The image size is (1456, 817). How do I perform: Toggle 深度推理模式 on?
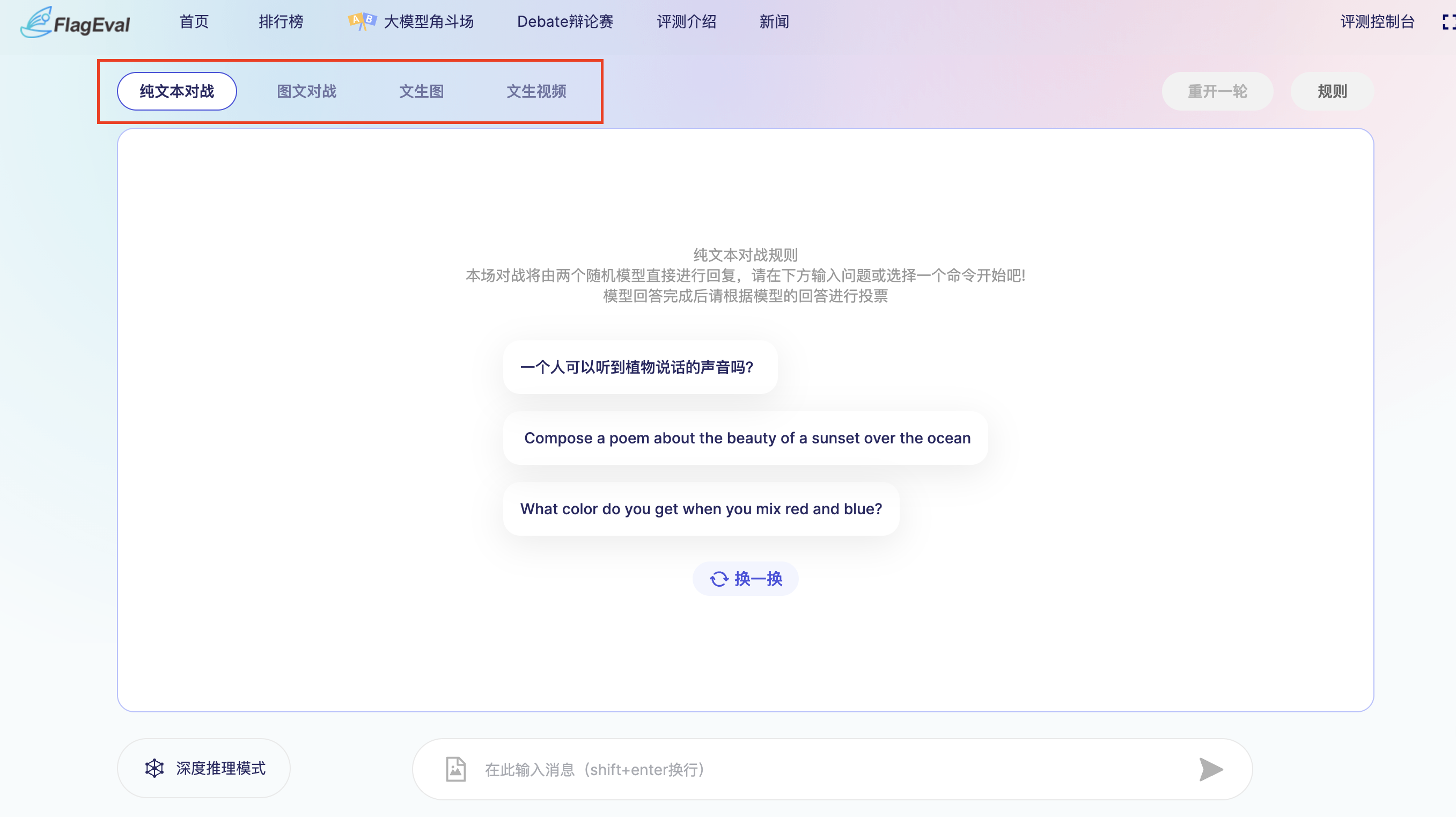203,768
